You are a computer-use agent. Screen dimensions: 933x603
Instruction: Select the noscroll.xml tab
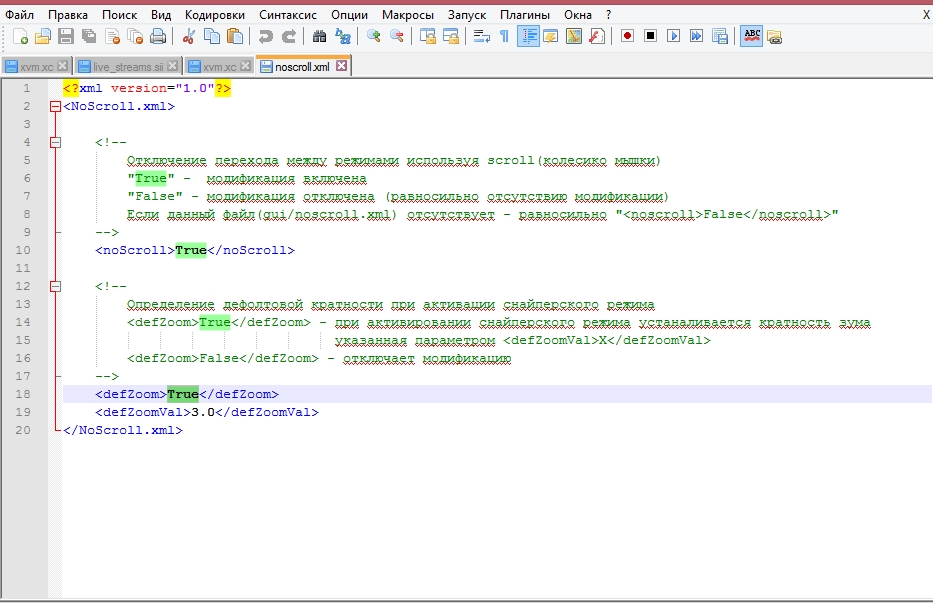point(302,67)
